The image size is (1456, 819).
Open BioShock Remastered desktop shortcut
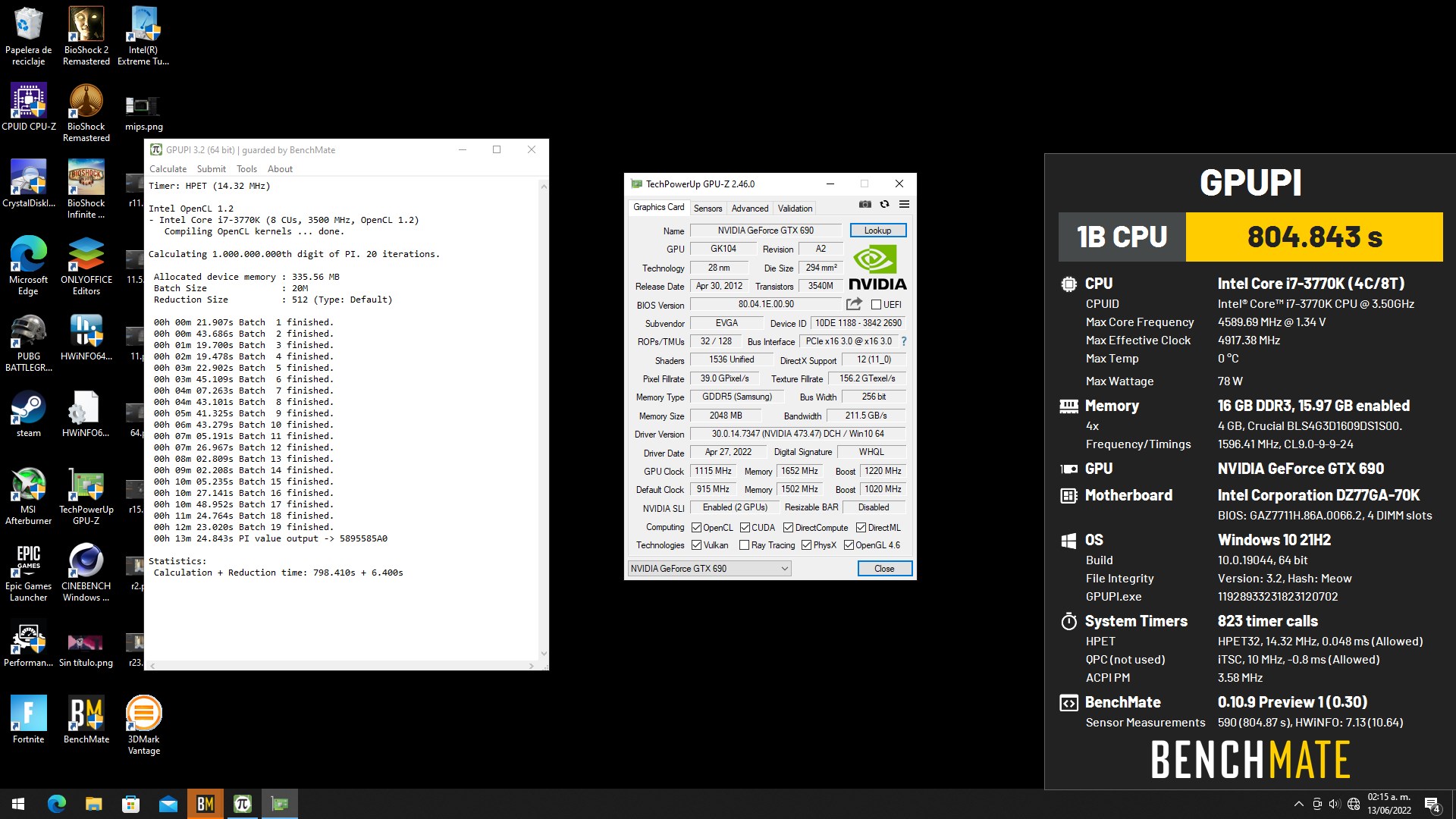pos(86,112)
